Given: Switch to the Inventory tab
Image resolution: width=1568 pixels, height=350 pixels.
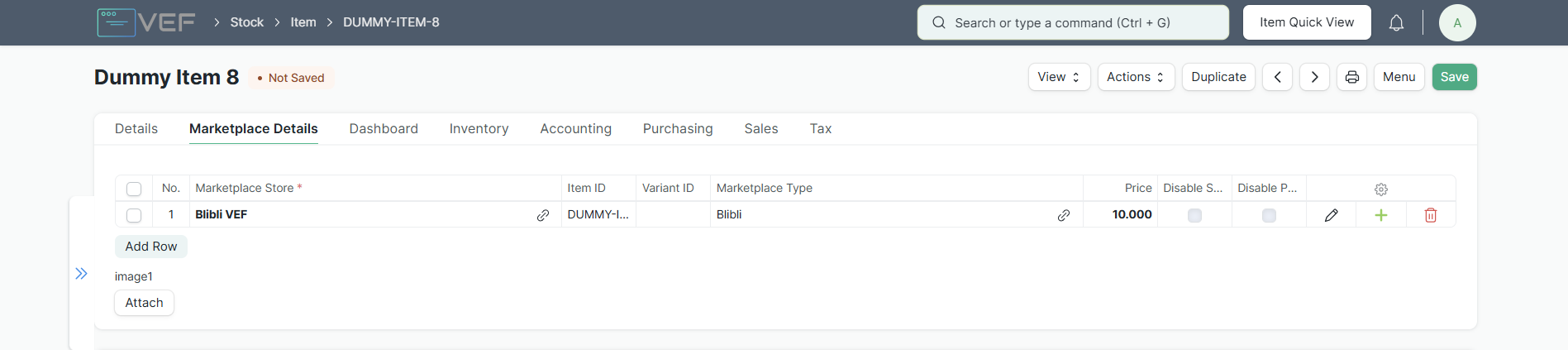Looking at the screenshot, I should tap(479, 129).
